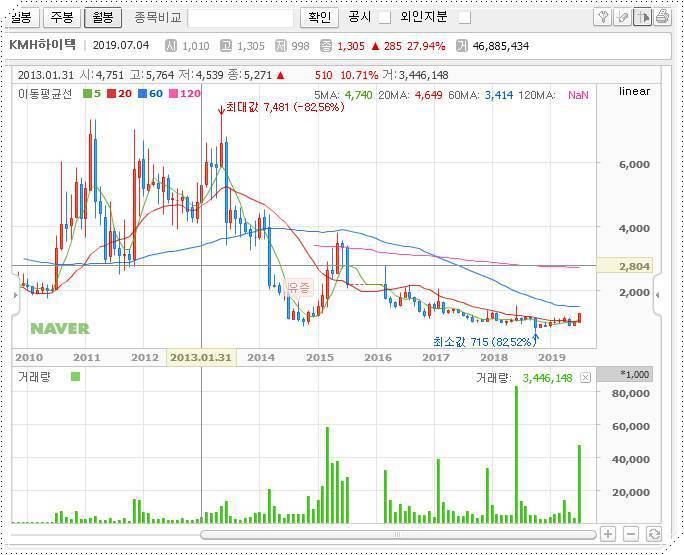Screen dimensions: 684x555
Task: Click the horizontal chart scrollbar thumb
Action: pos(398,534)
